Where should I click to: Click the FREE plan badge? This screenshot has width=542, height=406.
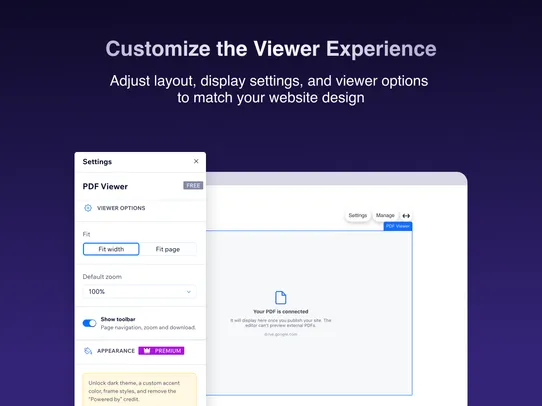point(193,186)
